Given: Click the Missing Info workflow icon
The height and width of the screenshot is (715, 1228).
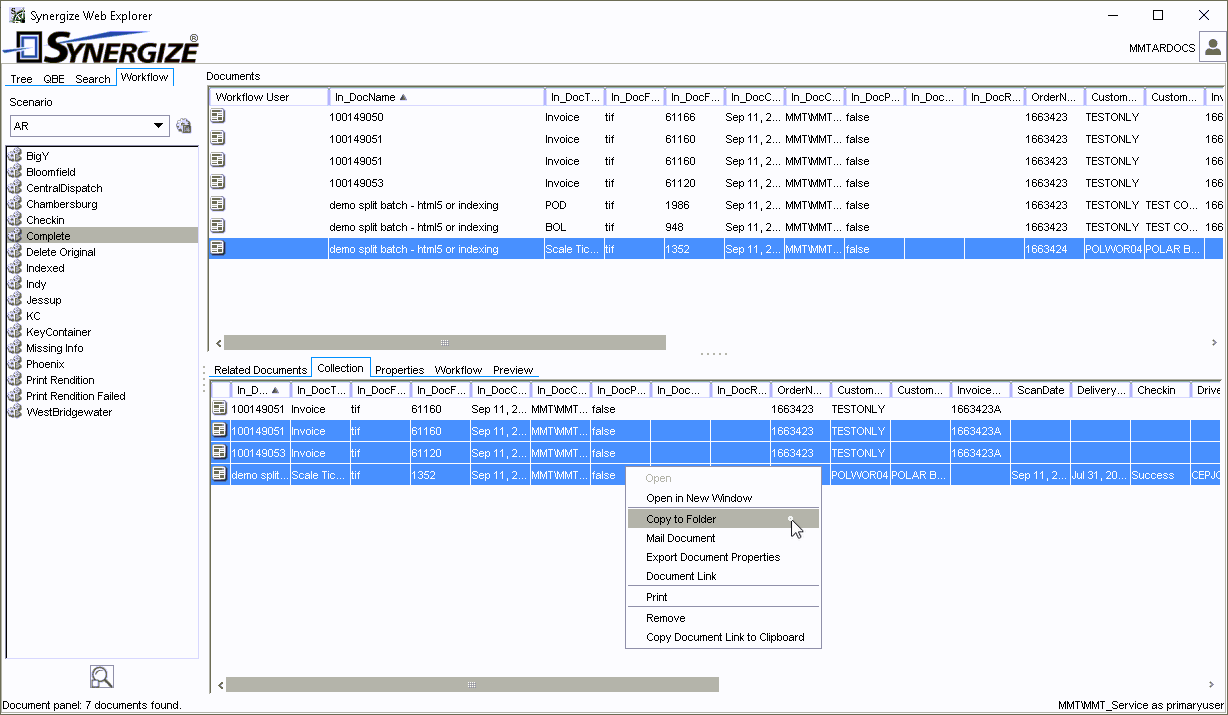Looking at the screenshot, I should 15,348.
